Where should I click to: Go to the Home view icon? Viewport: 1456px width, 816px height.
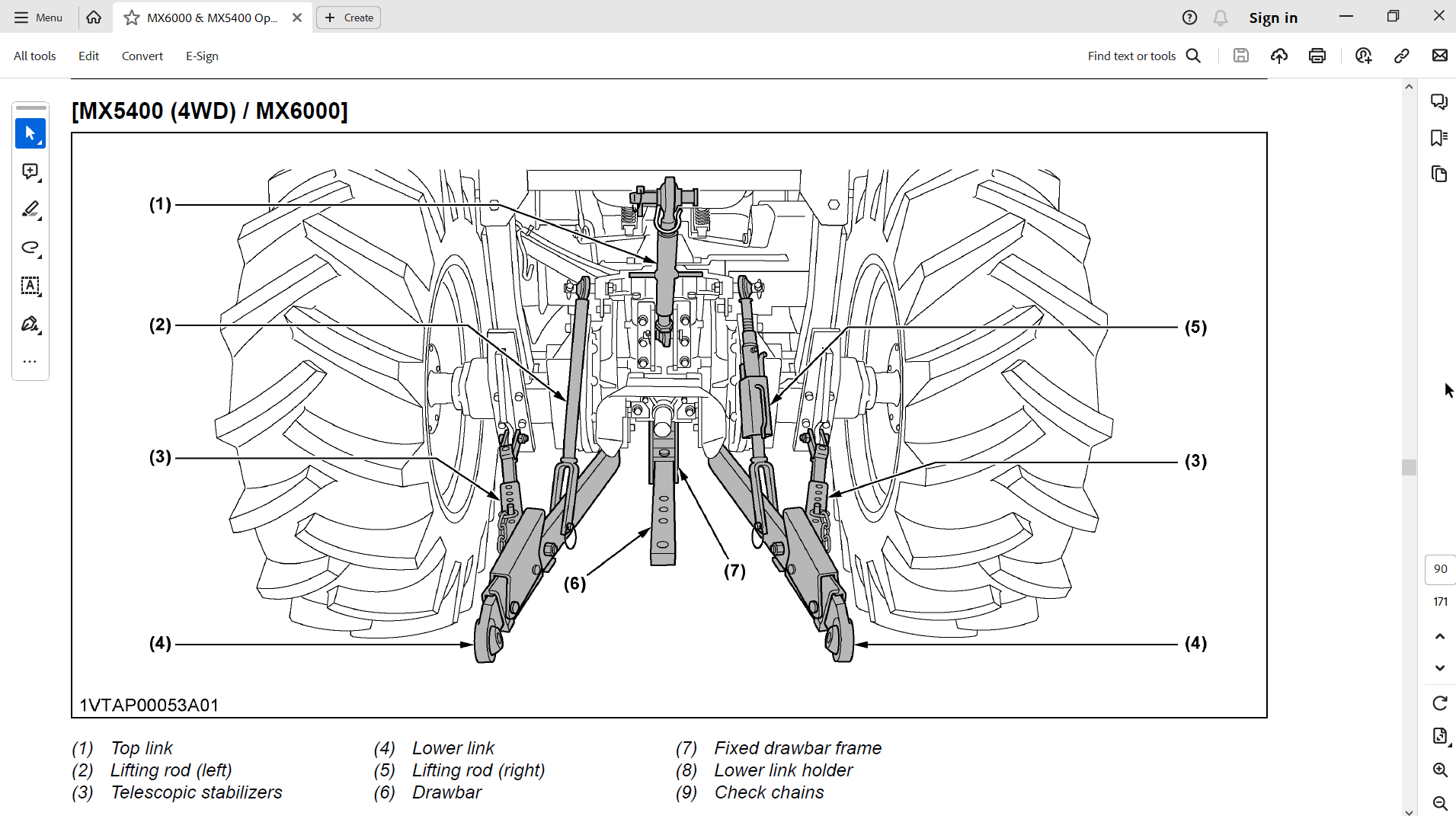coord(94,18)
